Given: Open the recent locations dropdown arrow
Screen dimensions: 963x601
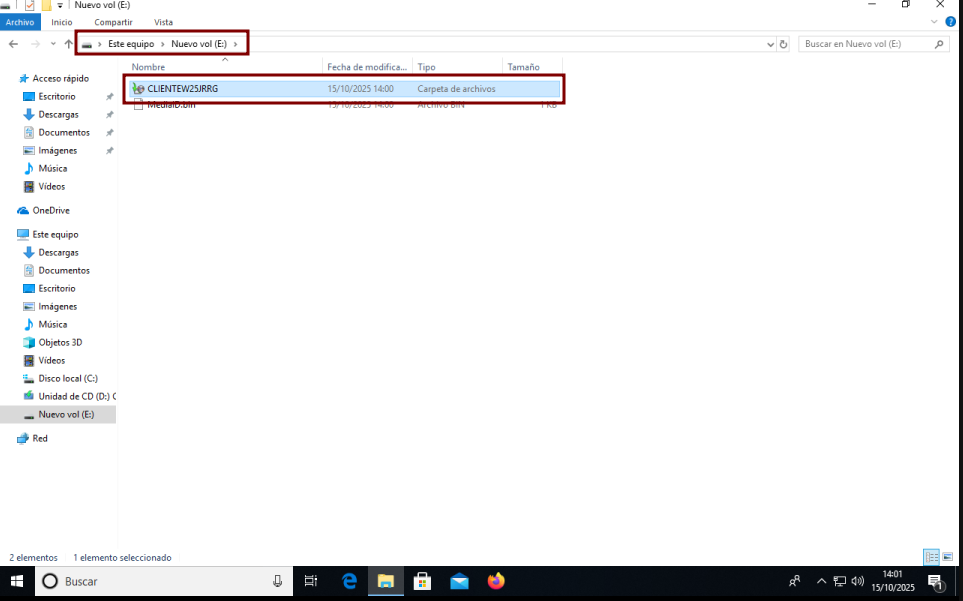Looking at the screenshot, I should tap(53, 44).
